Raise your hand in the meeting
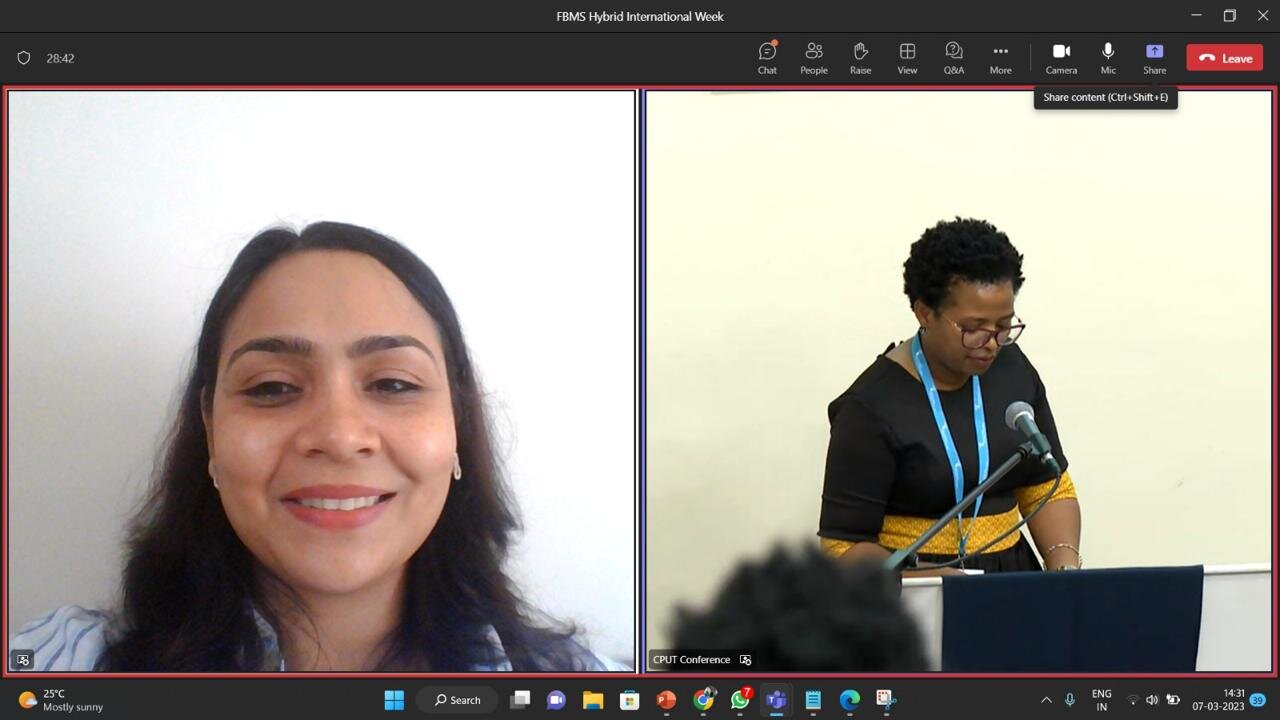This screenshot has width=1280, height=720. [860, 57]
